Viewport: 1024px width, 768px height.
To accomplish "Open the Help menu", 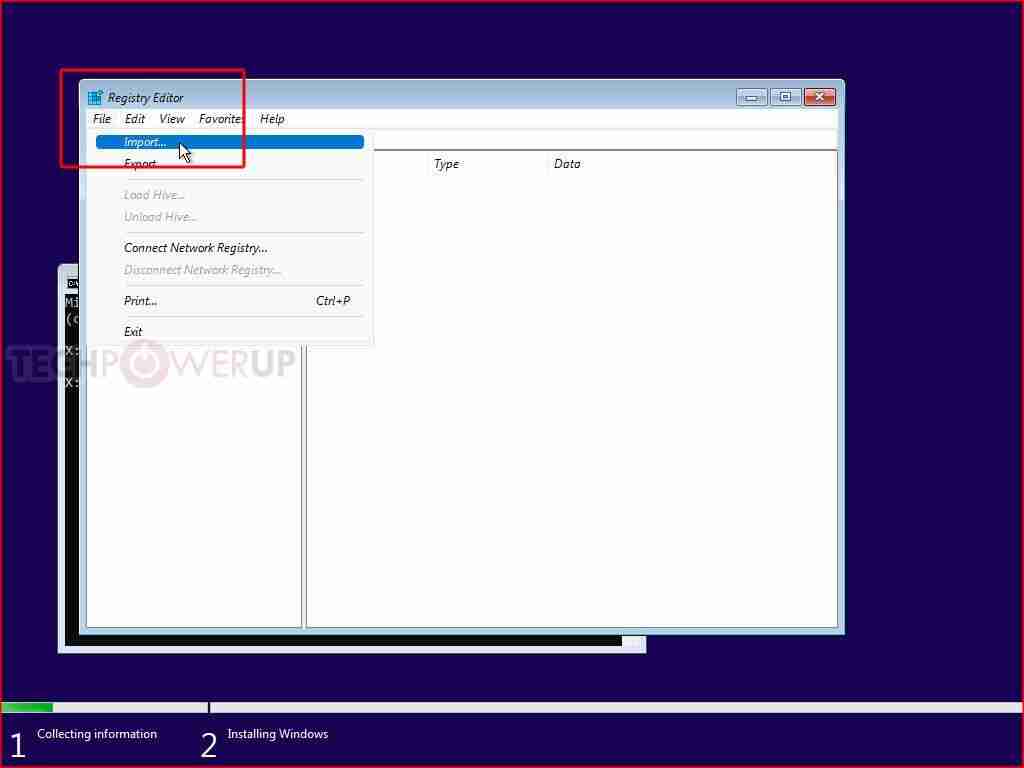I will pyautogui.click(x=271, y=118).
